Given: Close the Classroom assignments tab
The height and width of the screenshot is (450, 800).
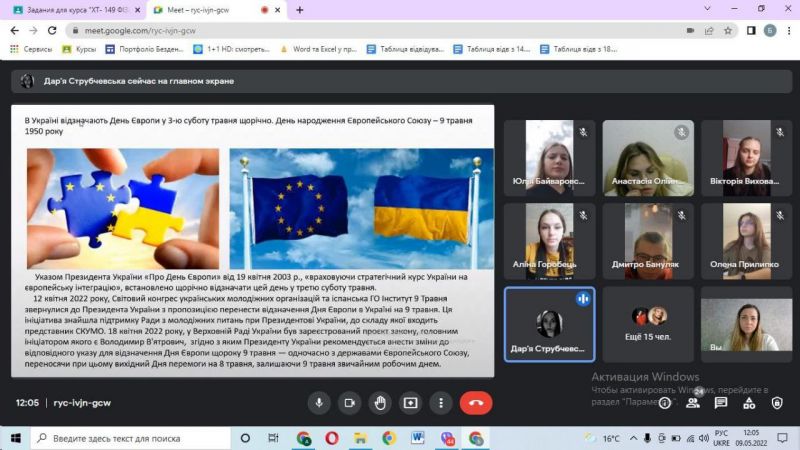Looking at the screenshot, I should pyautogui.click(x=138, y=10).
